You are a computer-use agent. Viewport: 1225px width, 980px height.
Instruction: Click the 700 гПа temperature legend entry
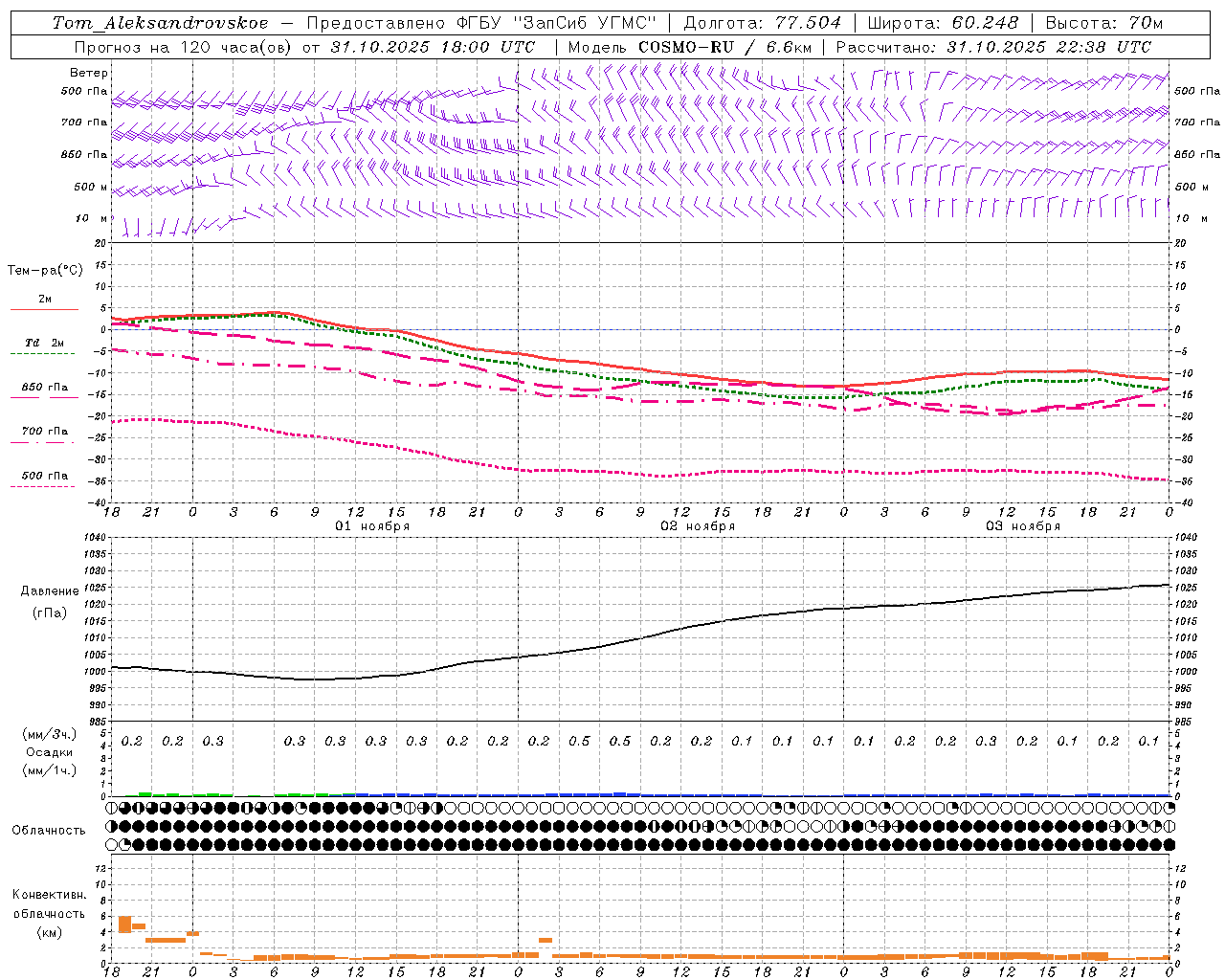tap(45, 432)
